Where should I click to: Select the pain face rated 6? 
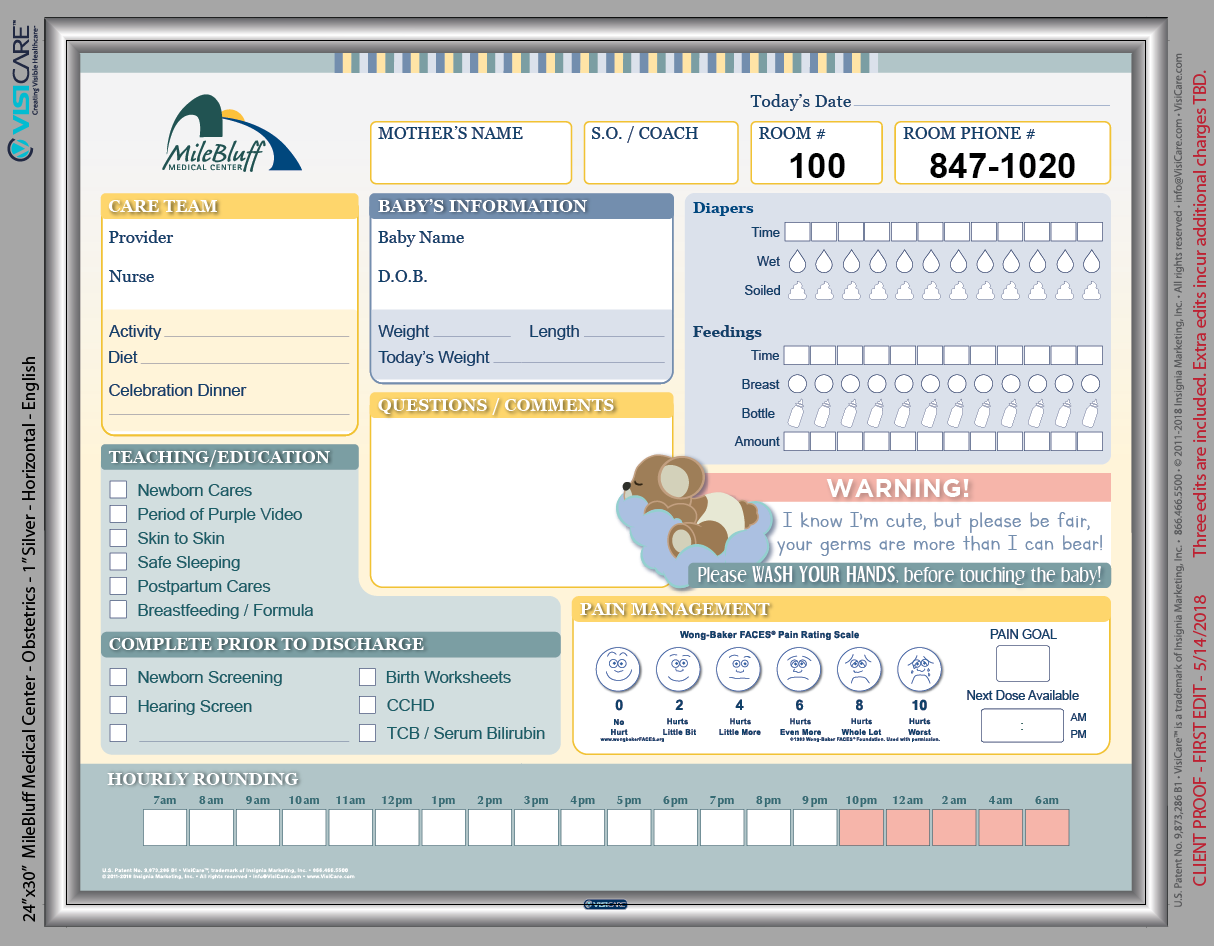799,668
